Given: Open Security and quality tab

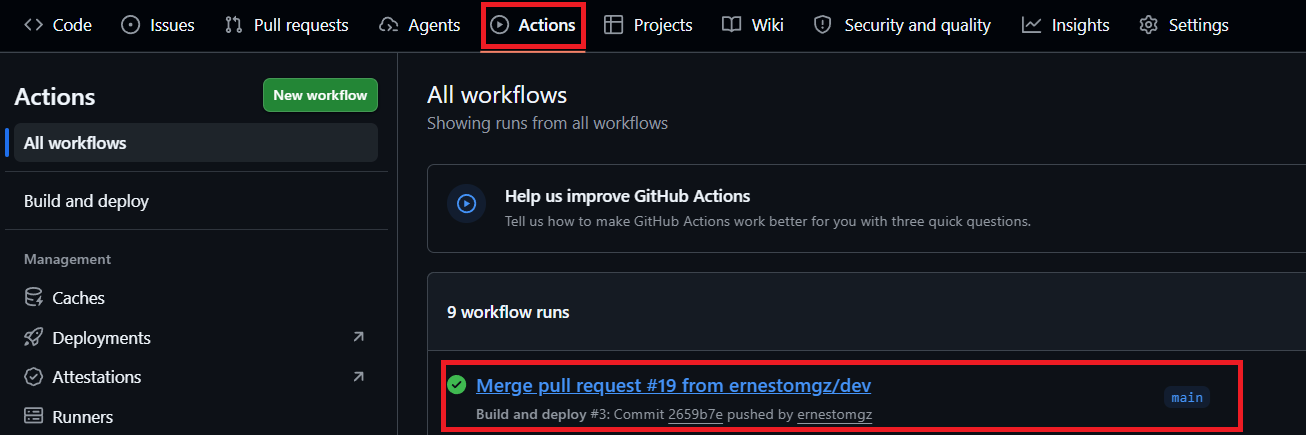Looking at the screenshot, I should point(902,25).
